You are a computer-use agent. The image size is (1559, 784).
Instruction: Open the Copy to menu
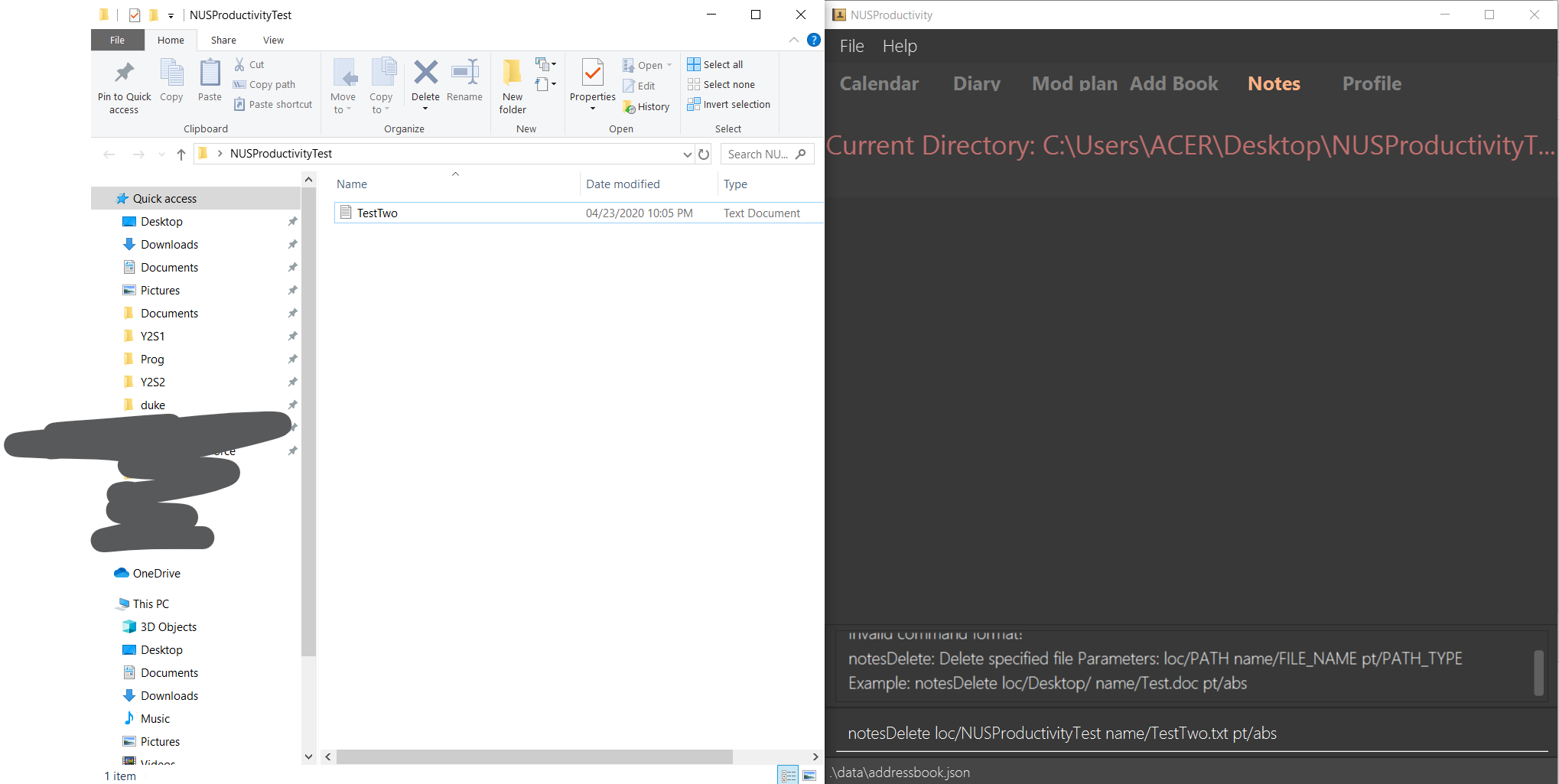(x=381, y=86)
